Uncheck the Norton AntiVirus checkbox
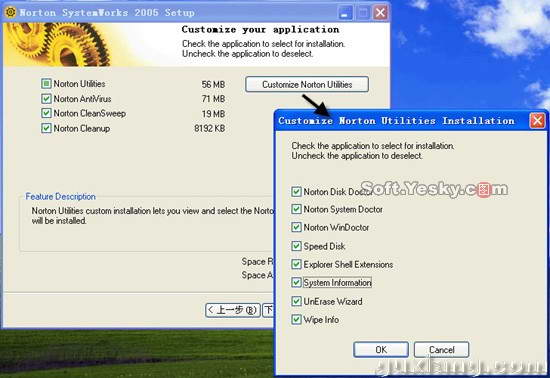This screenshot has width=550, height=378. coord(46,99)
